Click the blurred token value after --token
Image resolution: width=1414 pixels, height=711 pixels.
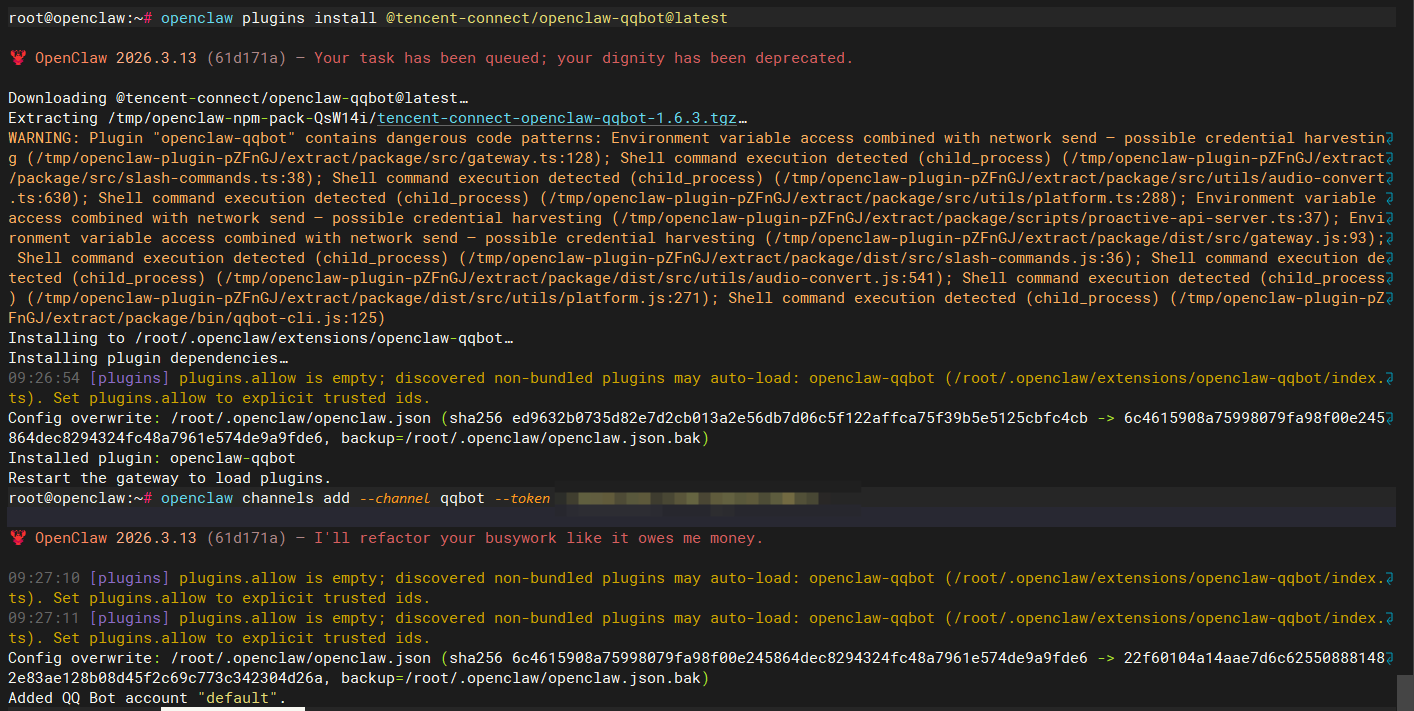[691, 498]
